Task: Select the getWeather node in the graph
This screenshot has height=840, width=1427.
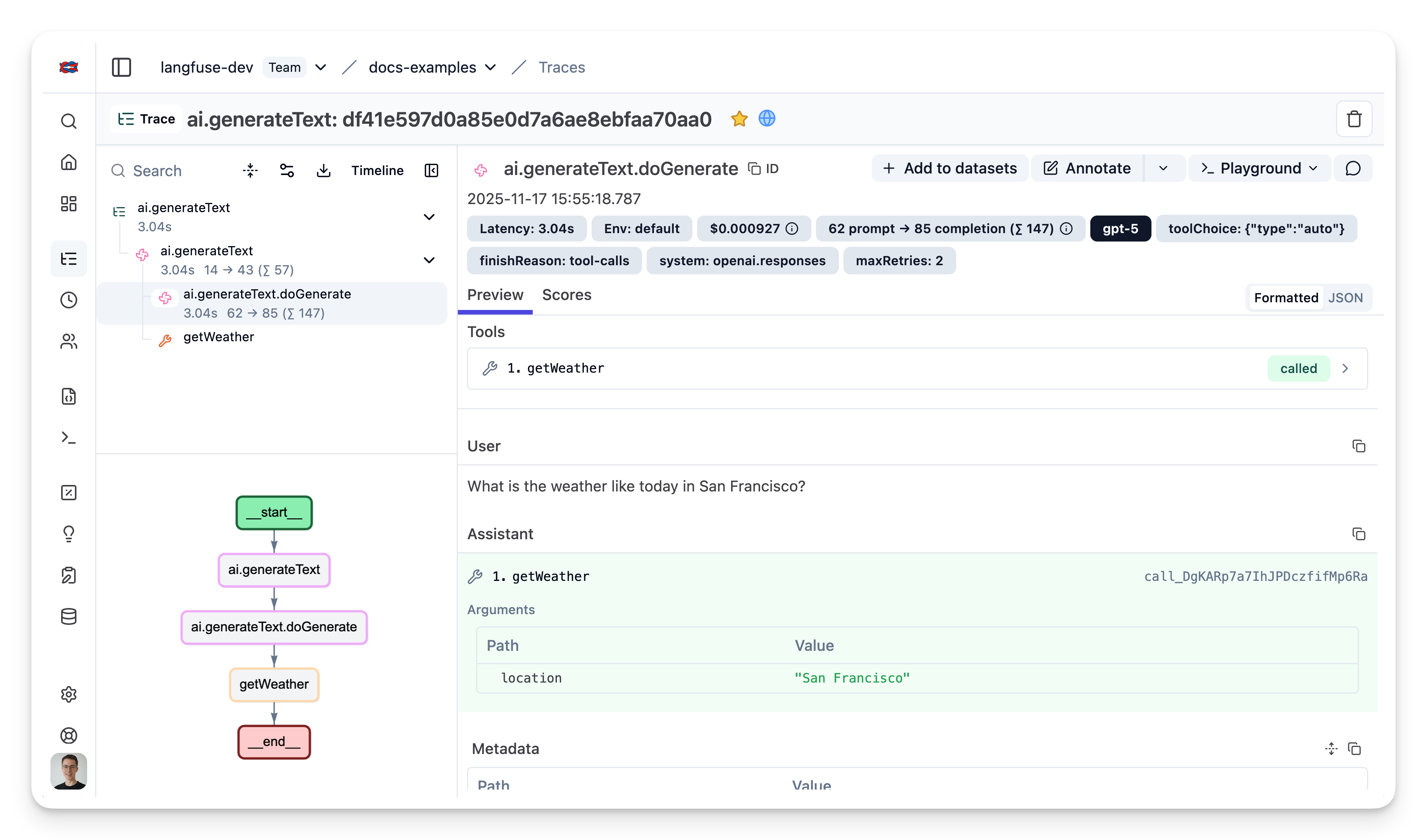Action: (274, 684)
